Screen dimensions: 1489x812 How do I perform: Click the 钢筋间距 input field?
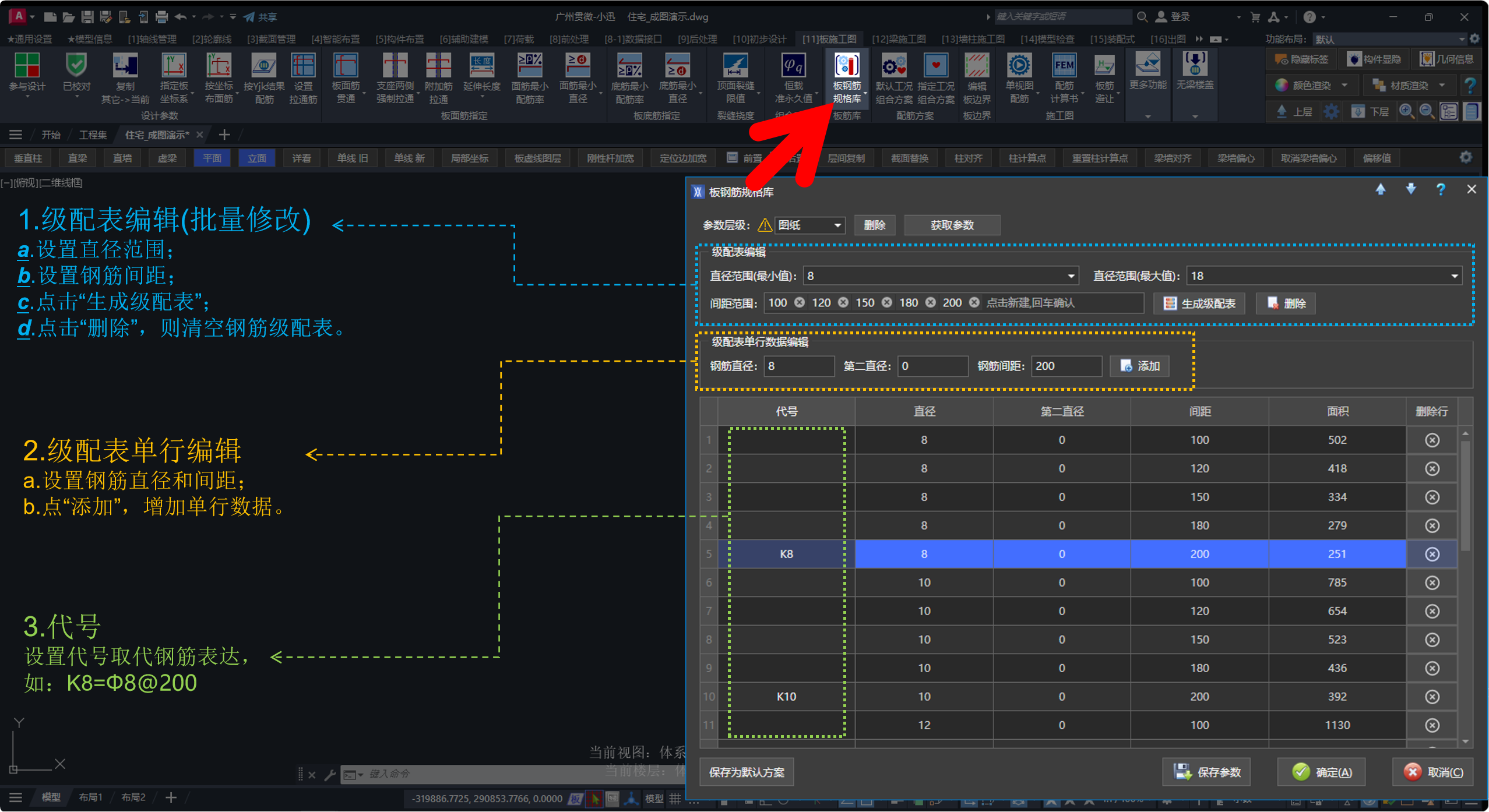1066,366
